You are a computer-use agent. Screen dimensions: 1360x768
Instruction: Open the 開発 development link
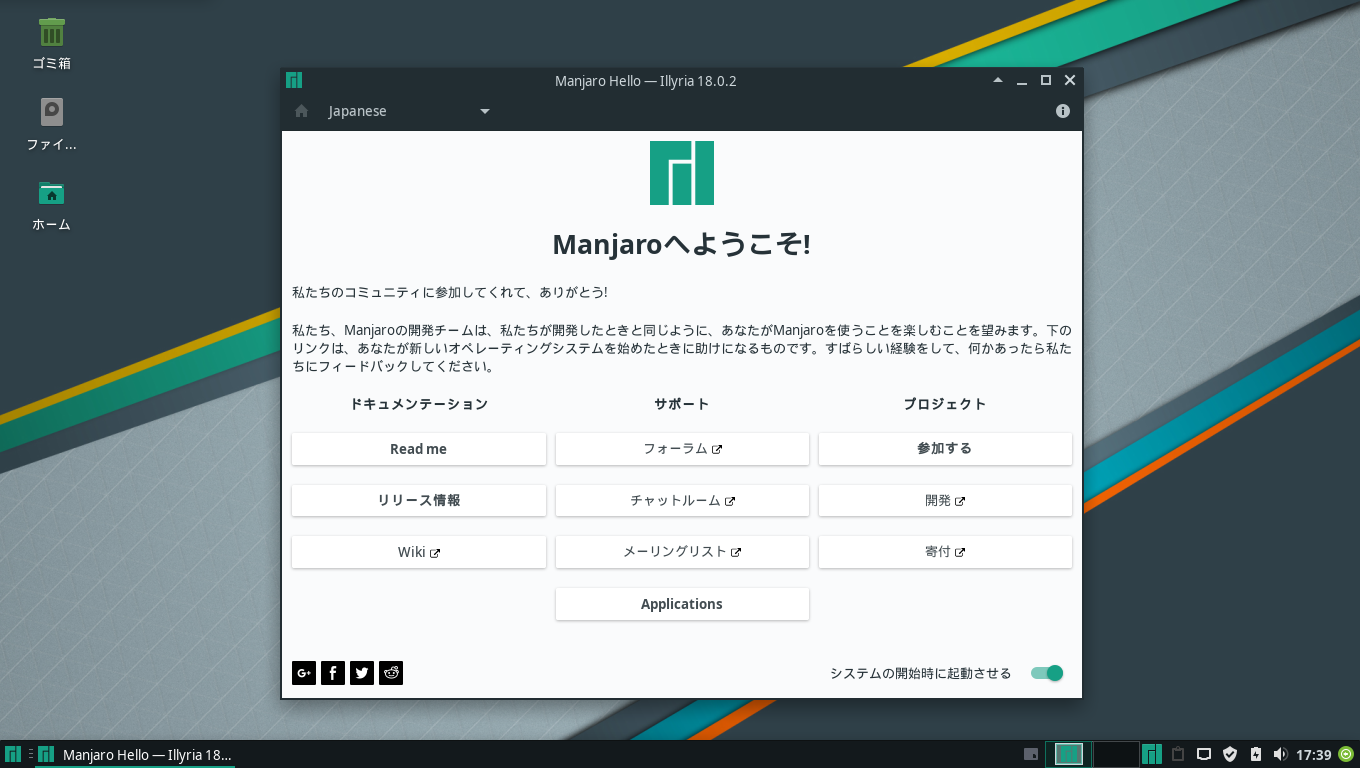pyautogui.click(x=945, y=501)
